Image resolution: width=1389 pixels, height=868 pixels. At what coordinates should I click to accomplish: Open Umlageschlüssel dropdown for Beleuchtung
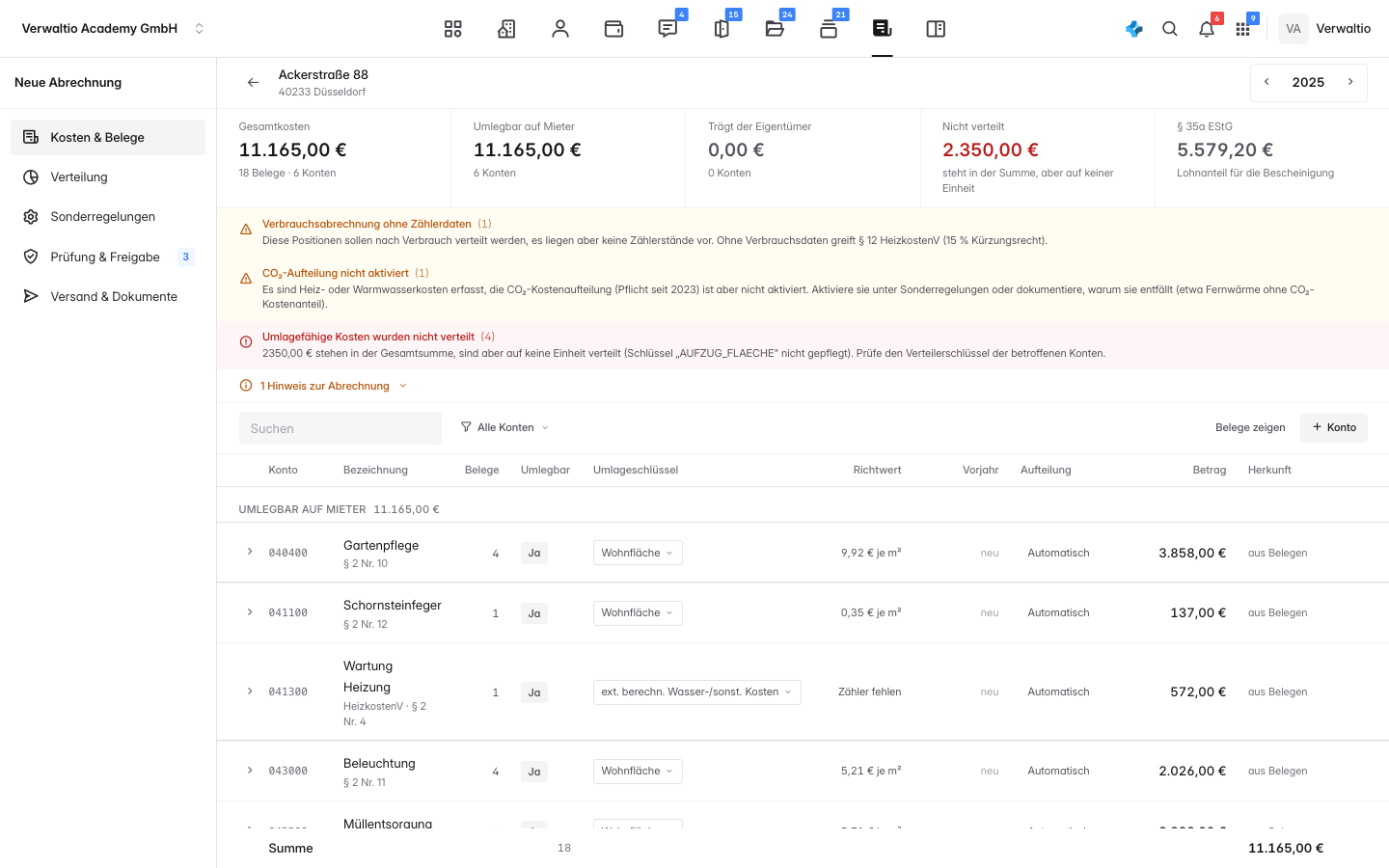[638, 772]
